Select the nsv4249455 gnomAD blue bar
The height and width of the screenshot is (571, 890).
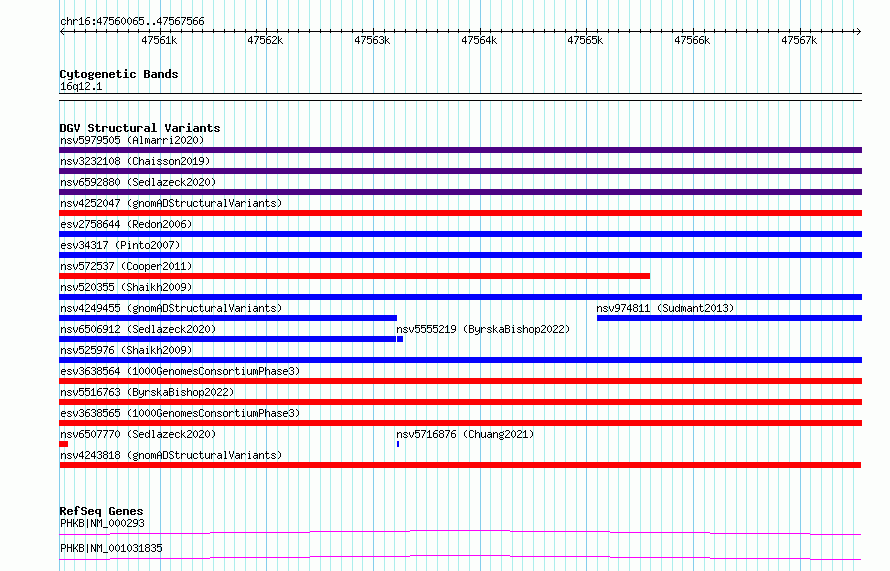click(228, 318)
